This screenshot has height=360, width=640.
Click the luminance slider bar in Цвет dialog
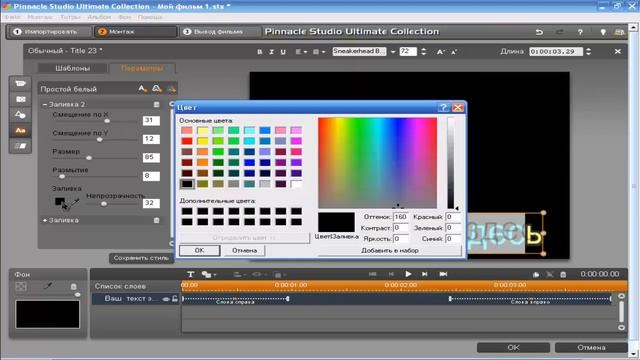click(x=451, y=163)
